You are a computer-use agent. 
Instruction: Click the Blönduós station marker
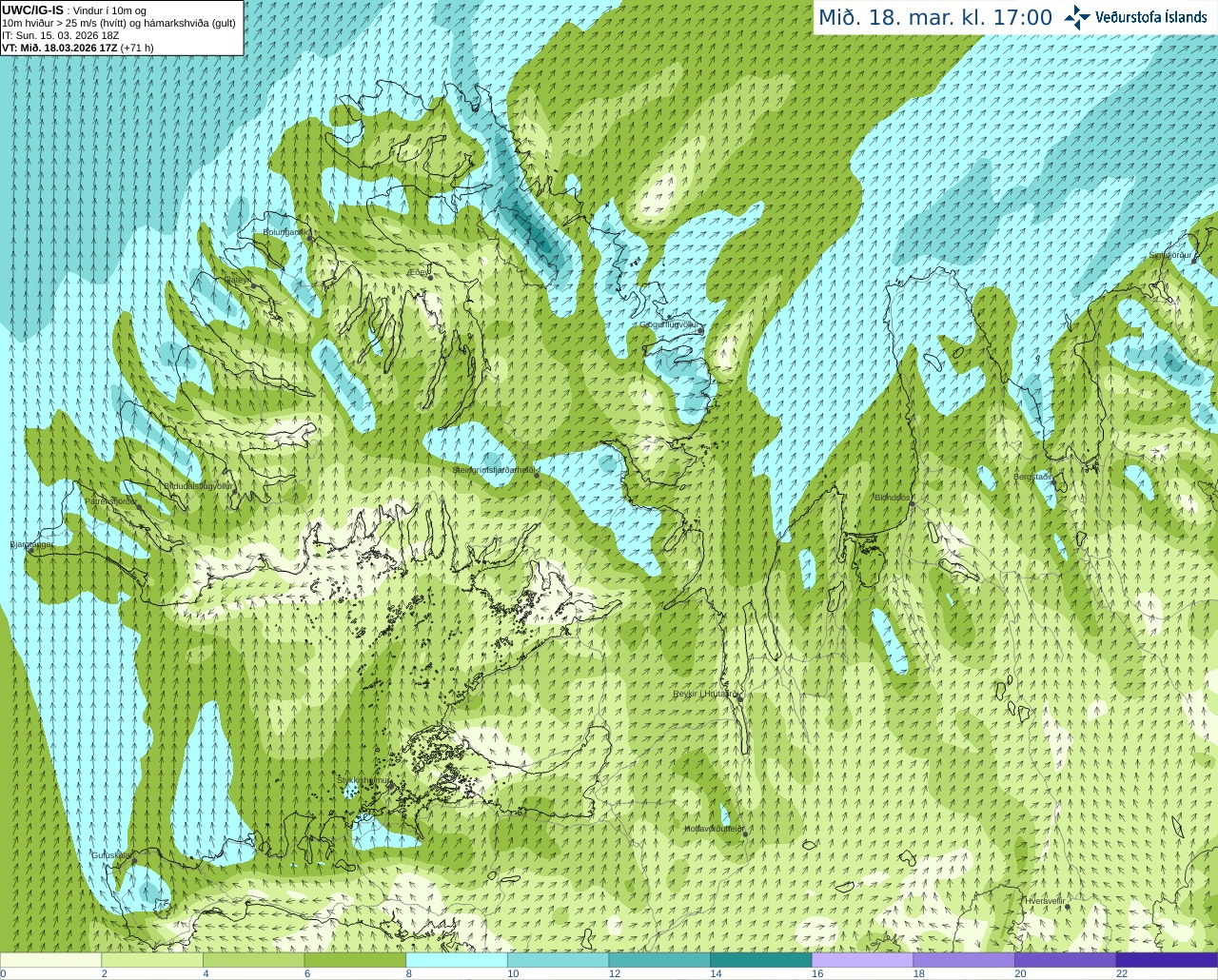912,503
